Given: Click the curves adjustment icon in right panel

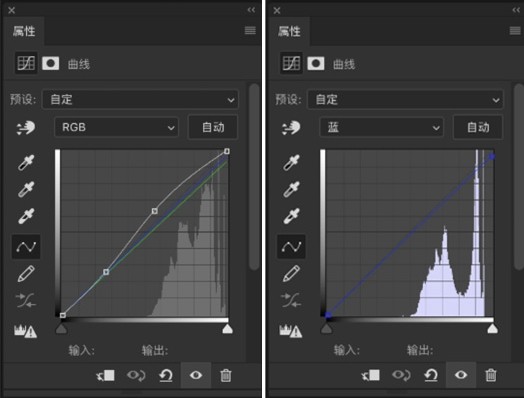Looking at the screenshot, I should [291, 63].
